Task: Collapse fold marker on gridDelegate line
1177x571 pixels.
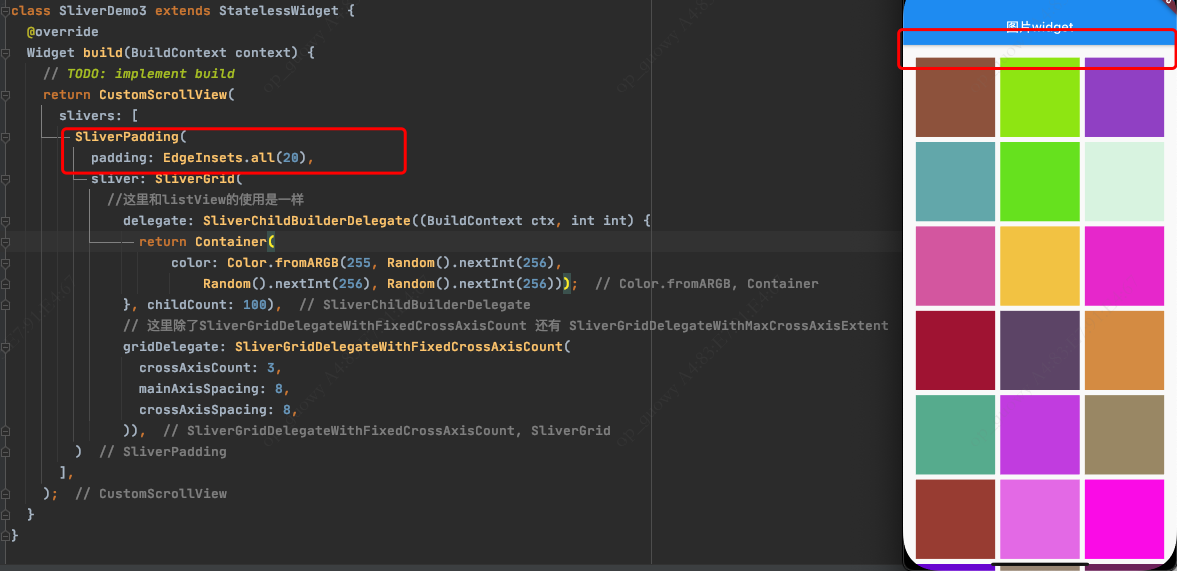Action: click(5, 347)
